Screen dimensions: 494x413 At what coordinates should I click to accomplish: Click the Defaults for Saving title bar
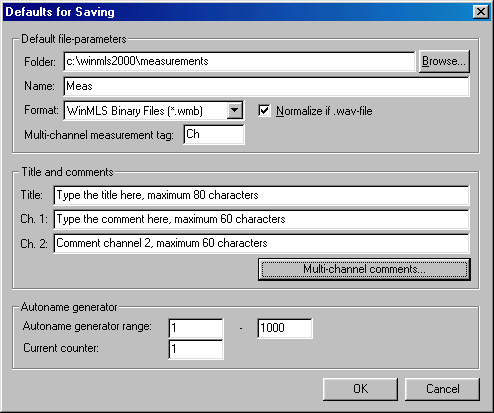[247, 12]
